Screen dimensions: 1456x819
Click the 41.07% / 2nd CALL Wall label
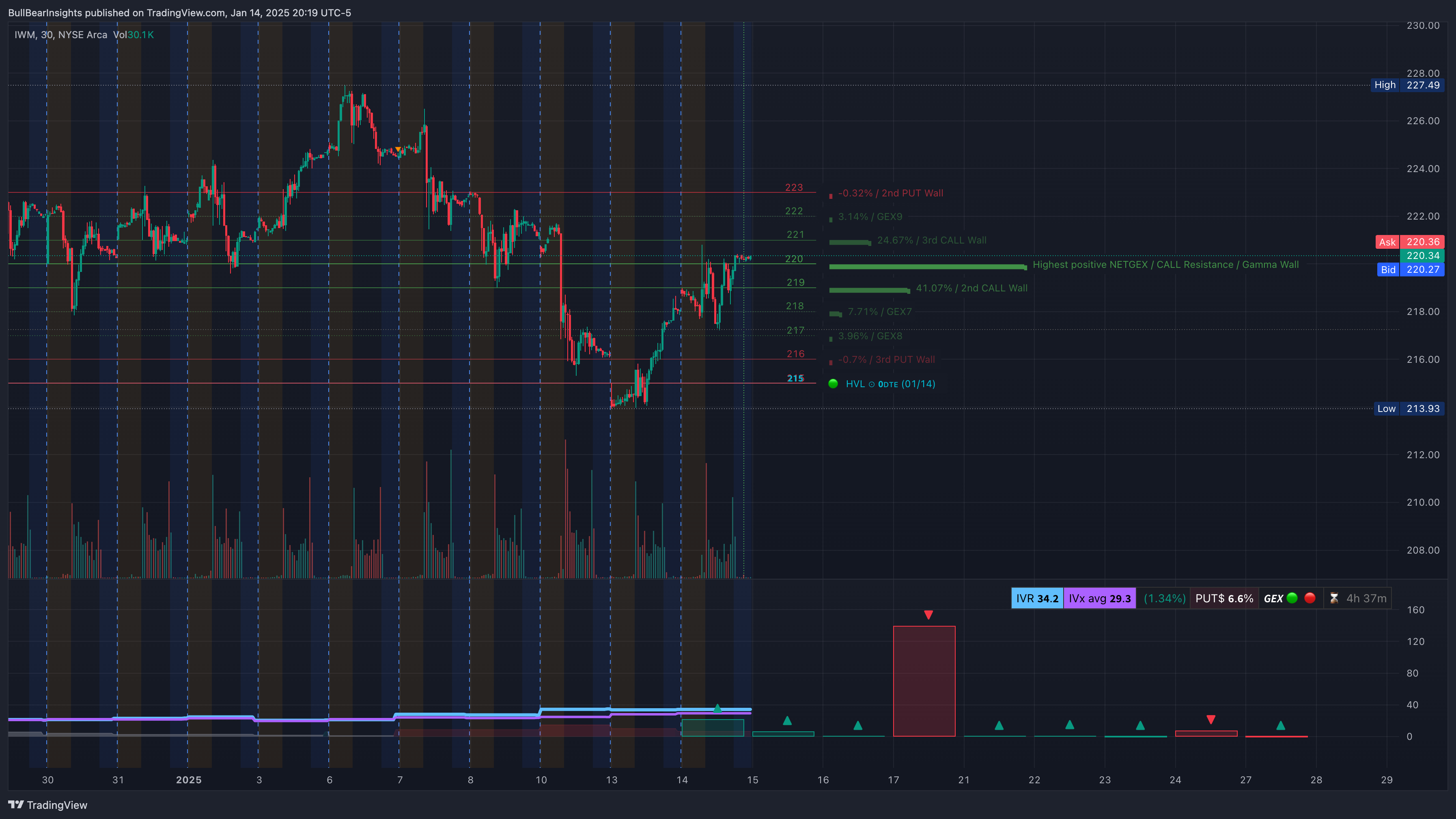click(971, 288)
